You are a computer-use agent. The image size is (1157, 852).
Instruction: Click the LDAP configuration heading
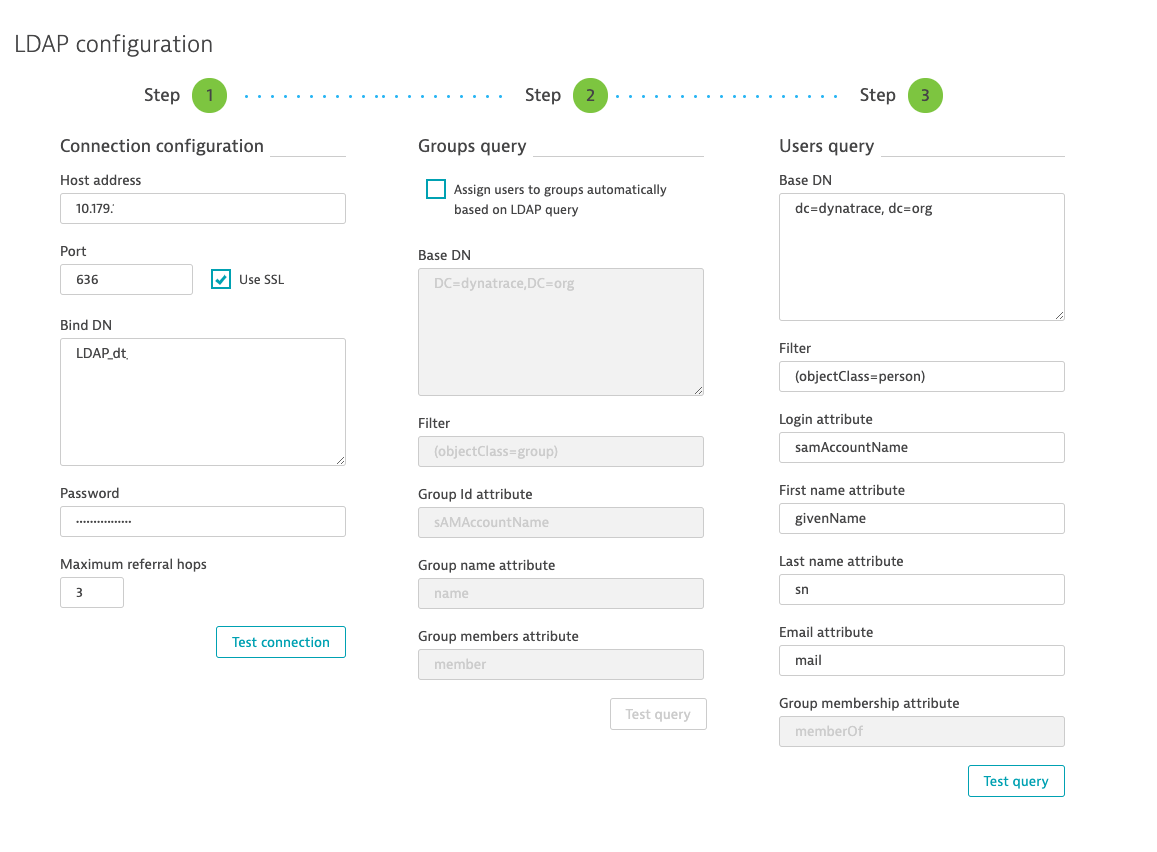(114, 44)
